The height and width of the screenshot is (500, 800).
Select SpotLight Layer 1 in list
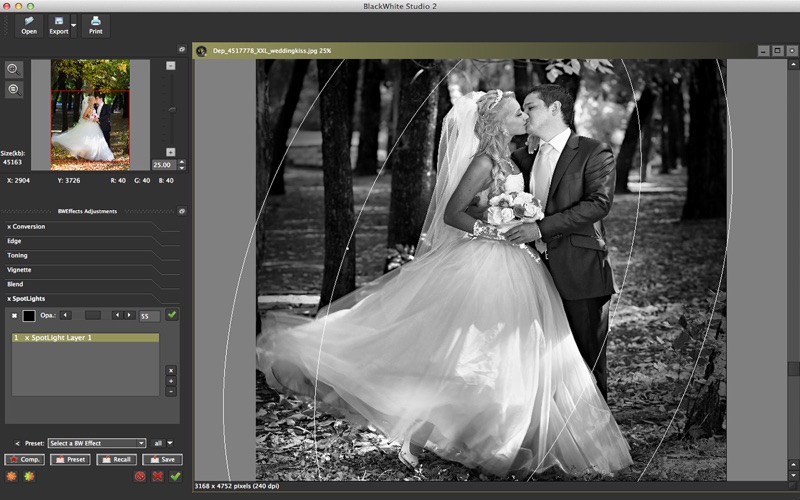85,338
